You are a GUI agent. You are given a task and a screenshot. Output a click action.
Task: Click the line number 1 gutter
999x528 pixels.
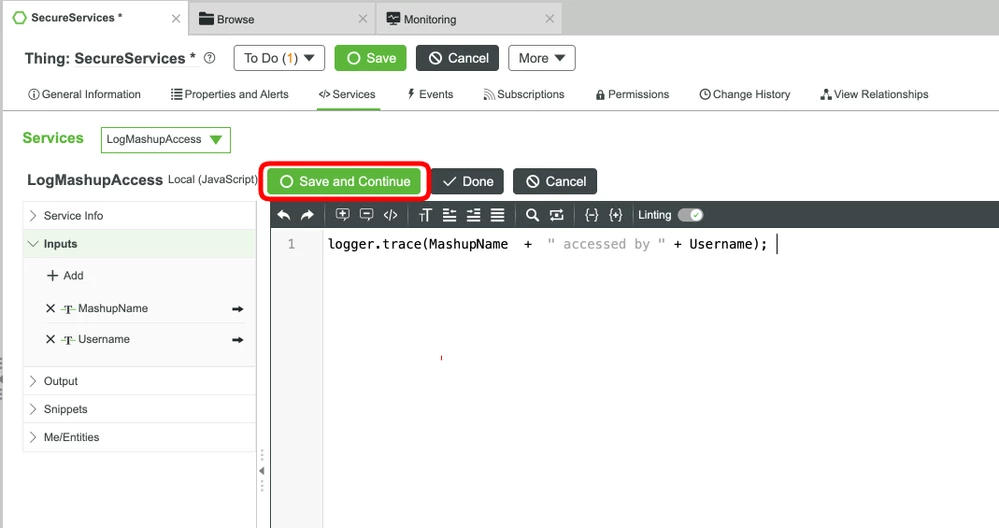(x=291, y=244)
